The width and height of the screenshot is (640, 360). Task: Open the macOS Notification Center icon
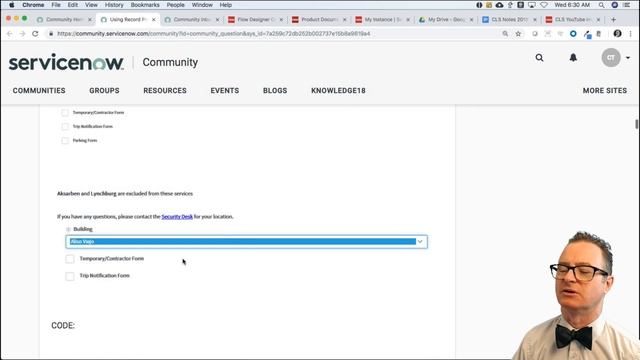click(x=627, y=5)
